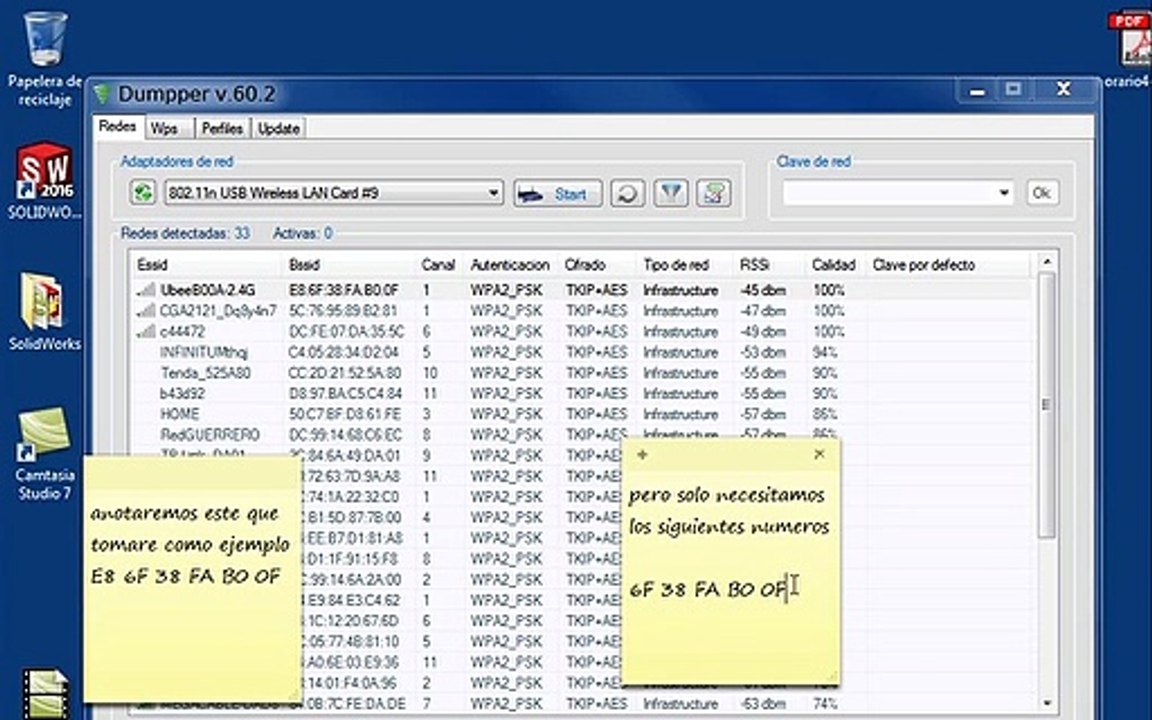Open the Update tab
The width and height of the screenshot is (1152, 720).
click(x=278, y=128)
